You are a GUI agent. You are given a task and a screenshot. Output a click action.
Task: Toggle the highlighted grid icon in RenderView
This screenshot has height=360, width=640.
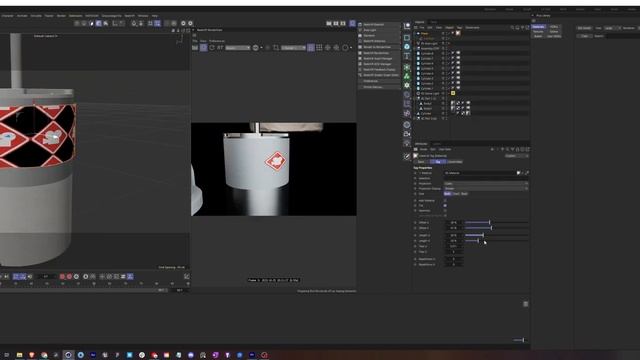click(x=311, y=48)
